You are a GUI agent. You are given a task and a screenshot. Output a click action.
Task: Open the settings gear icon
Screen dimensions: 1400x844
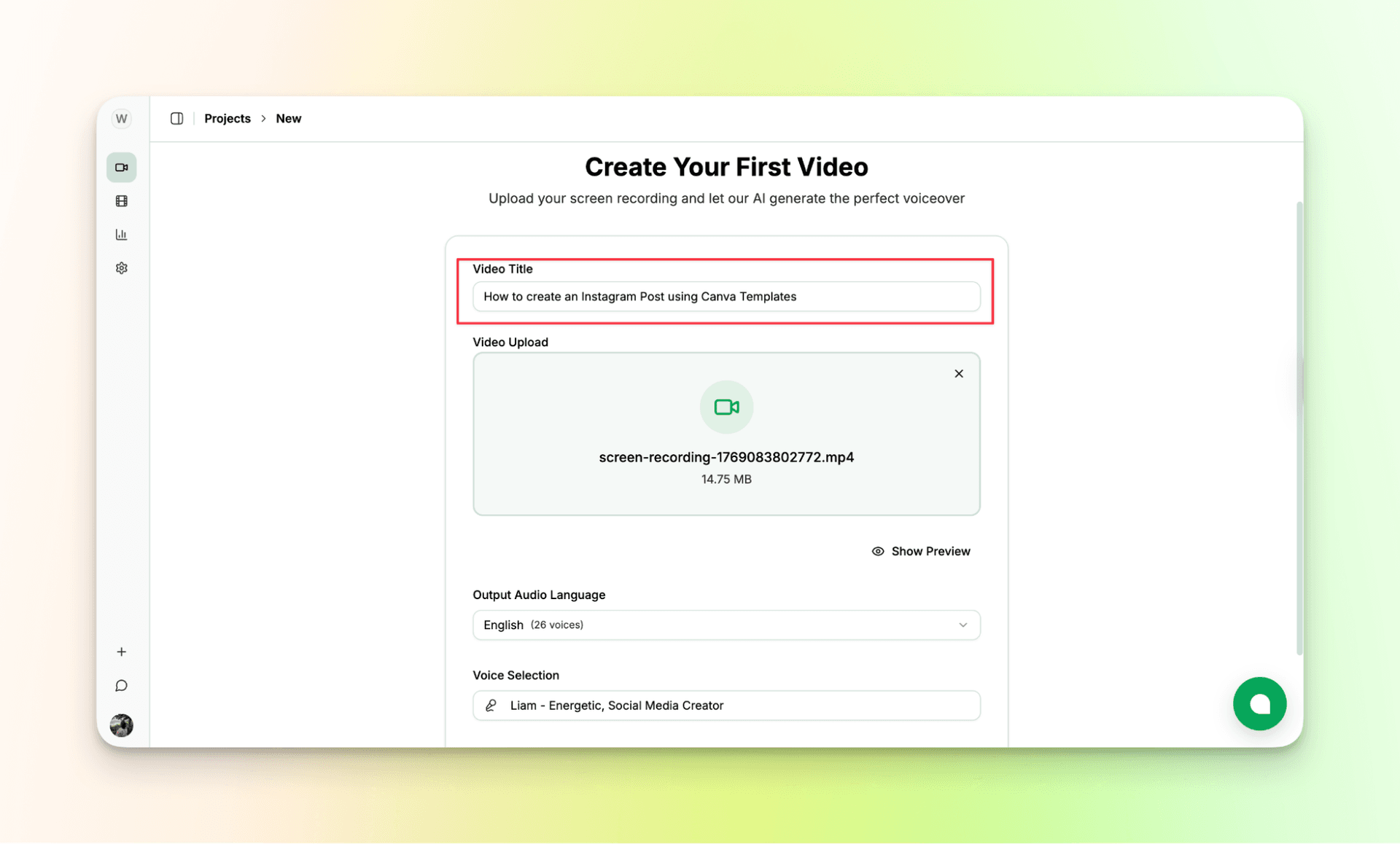pos(122,268)
